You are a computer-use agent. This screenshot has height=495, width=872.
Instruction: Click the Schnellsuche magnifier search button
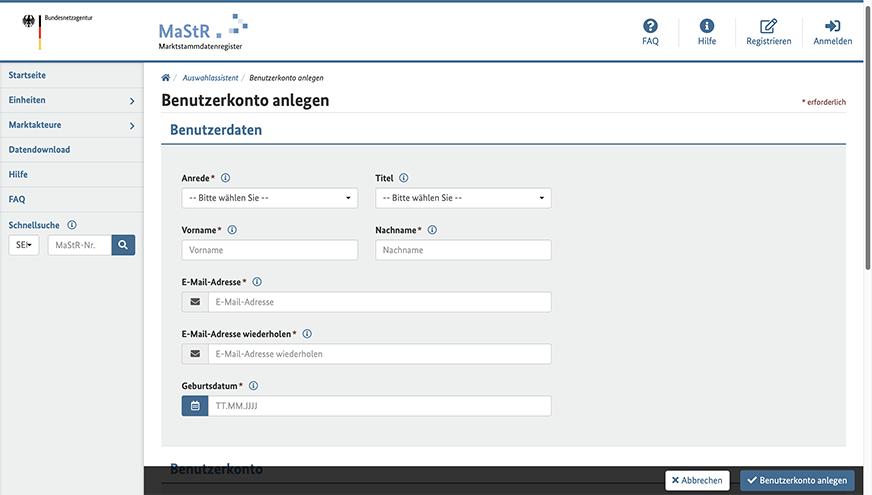(123, 245)
